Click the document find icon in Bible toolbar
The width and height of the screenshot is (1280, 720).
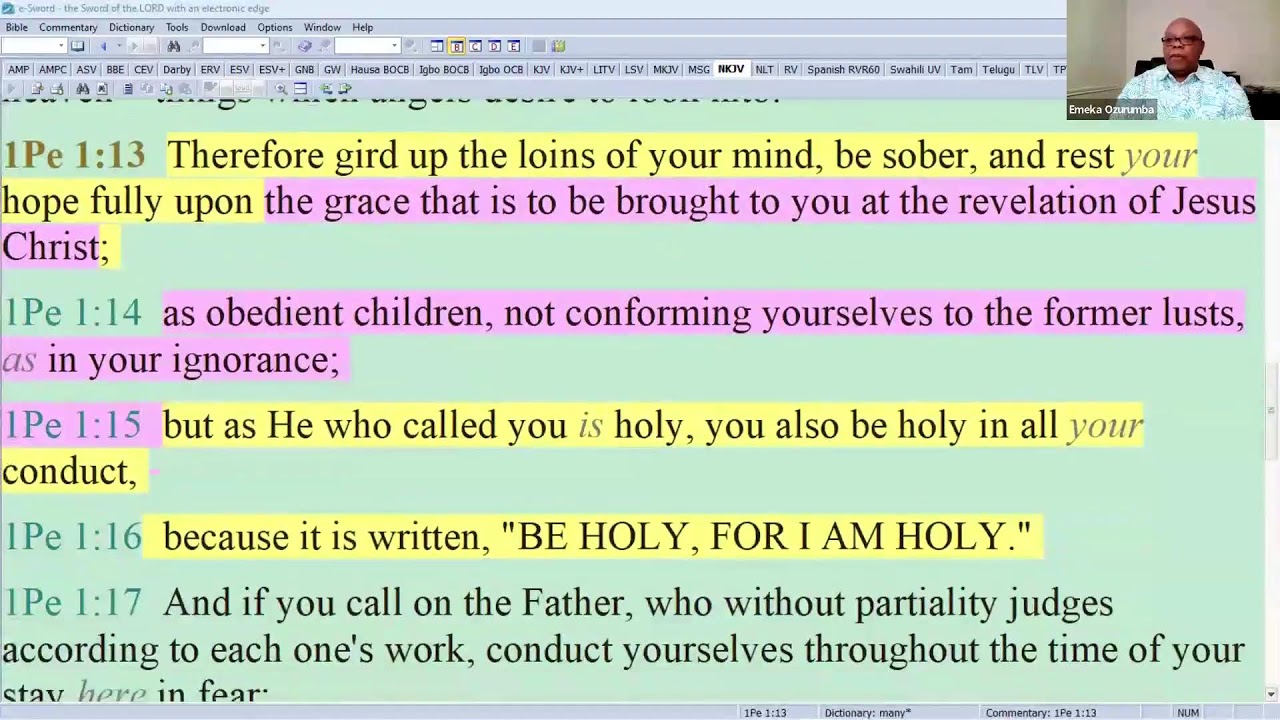point(102,88)
